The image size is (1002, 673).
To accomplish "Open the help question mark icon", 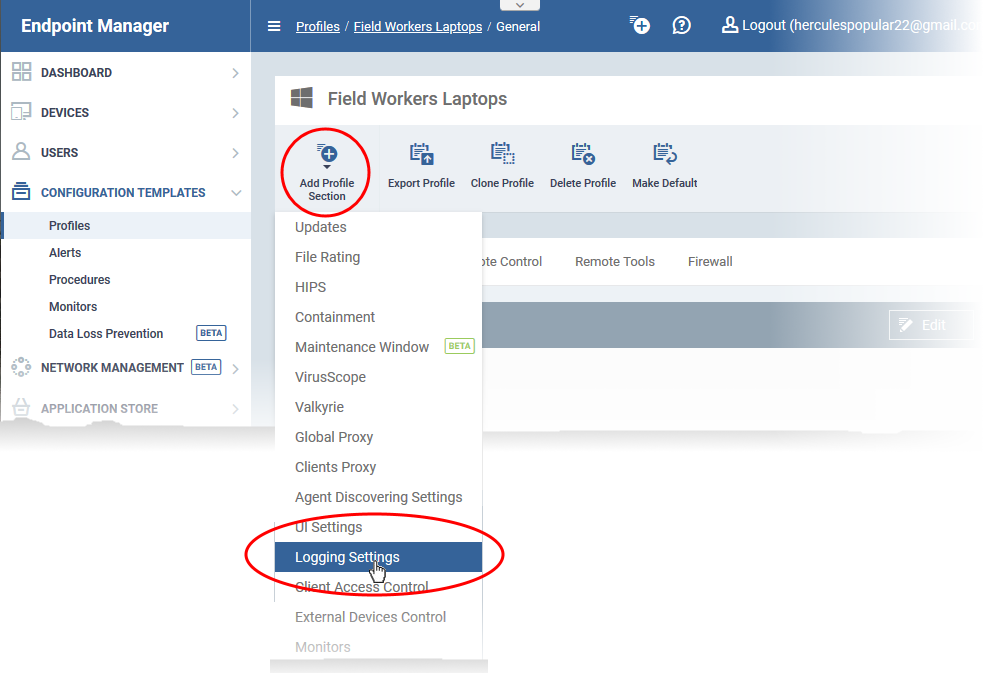I will [x=681, y=26].
